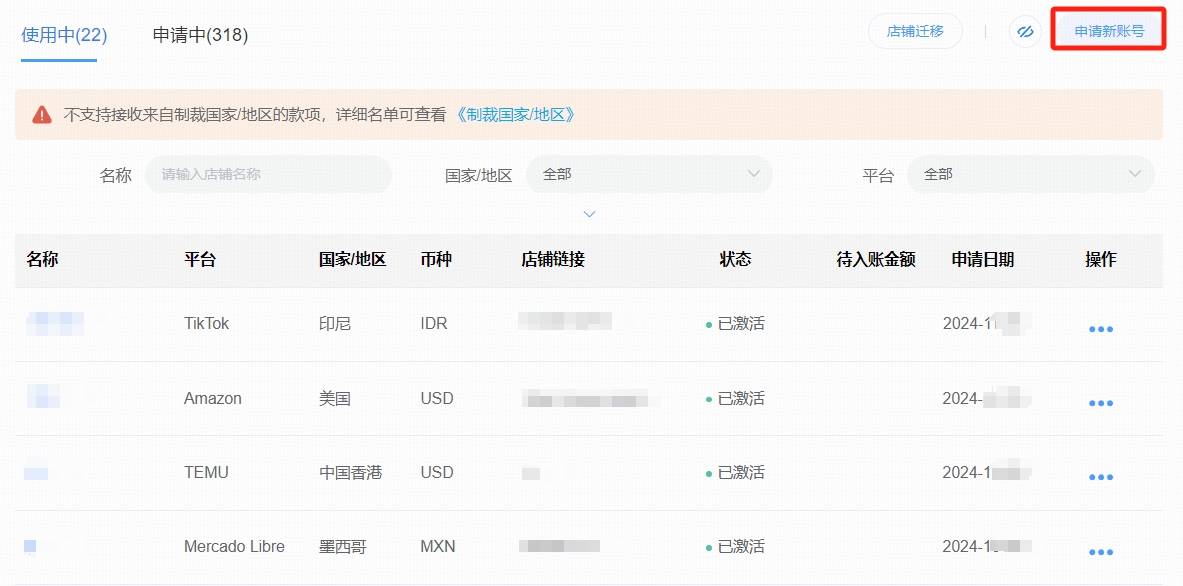Click the 请输入店铺名称 search field

point(268,174)
